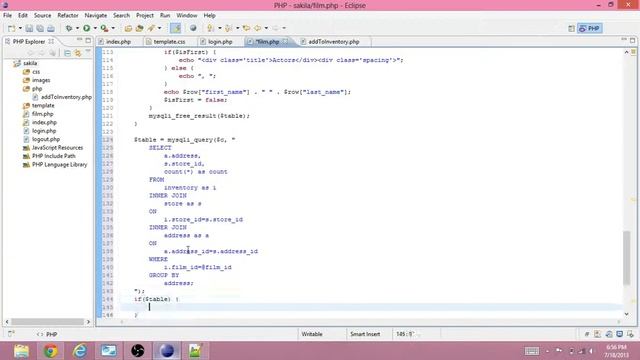Click the Writable status field
Image resolution: width=640 pixels, height=360 pixels.
point(312,334)
